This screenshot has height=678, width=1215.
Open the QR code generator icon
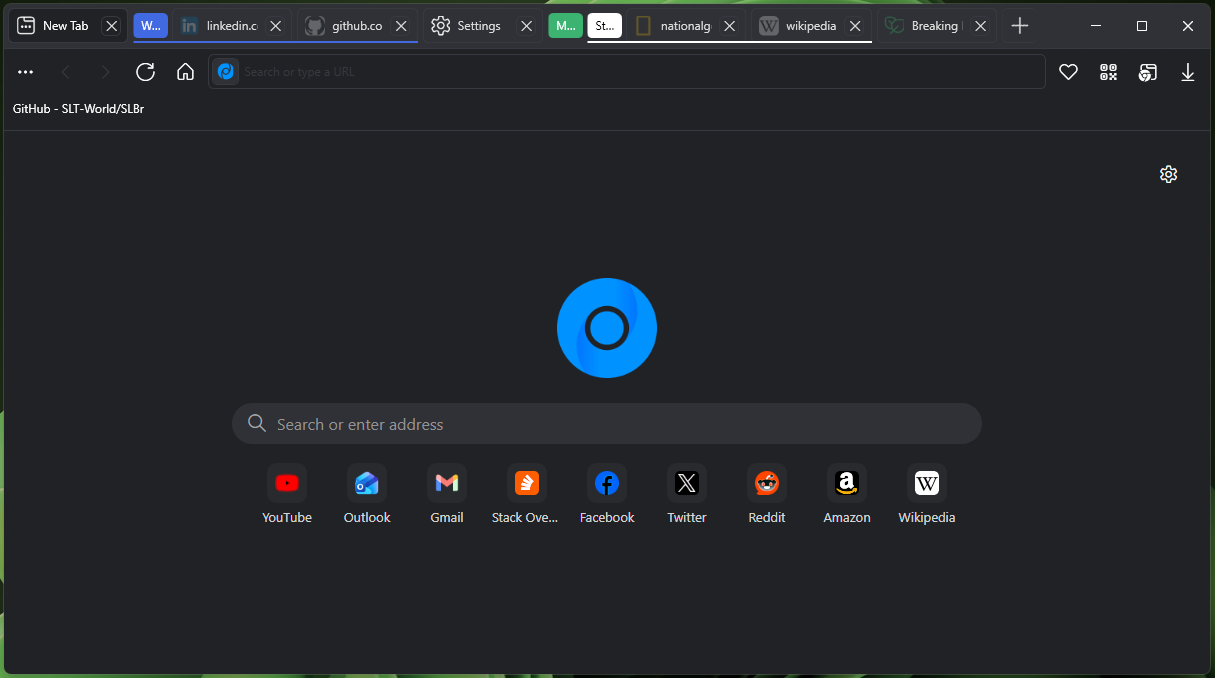click(x=1108, y=72)
